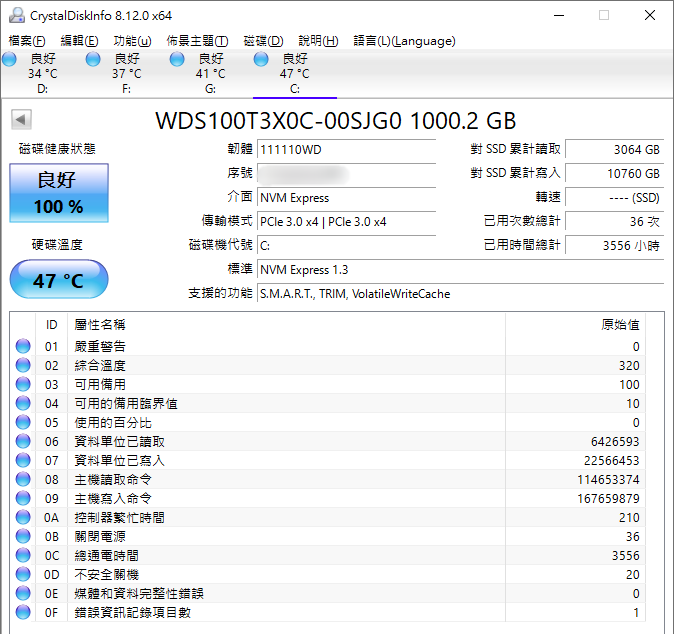Open the 檔案(F) menu

tap(27, 41)
